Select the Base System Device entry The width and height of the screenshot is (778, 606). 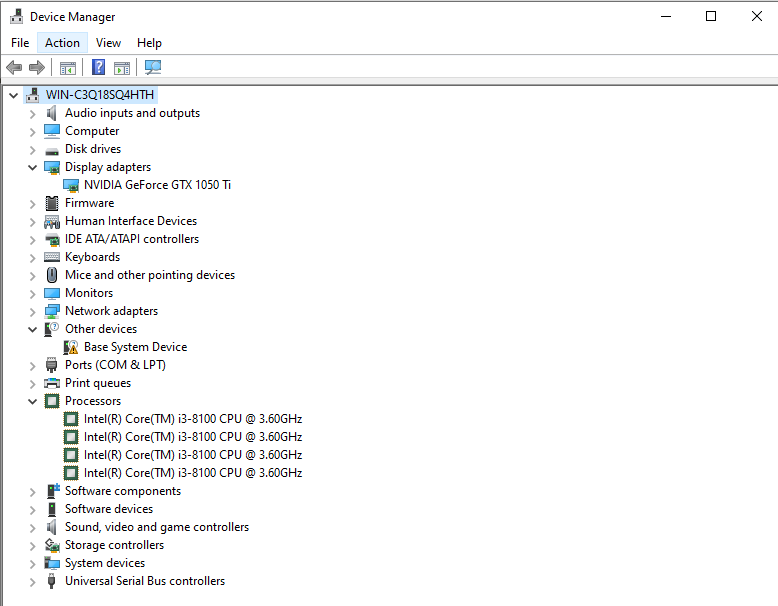[135, 347]
